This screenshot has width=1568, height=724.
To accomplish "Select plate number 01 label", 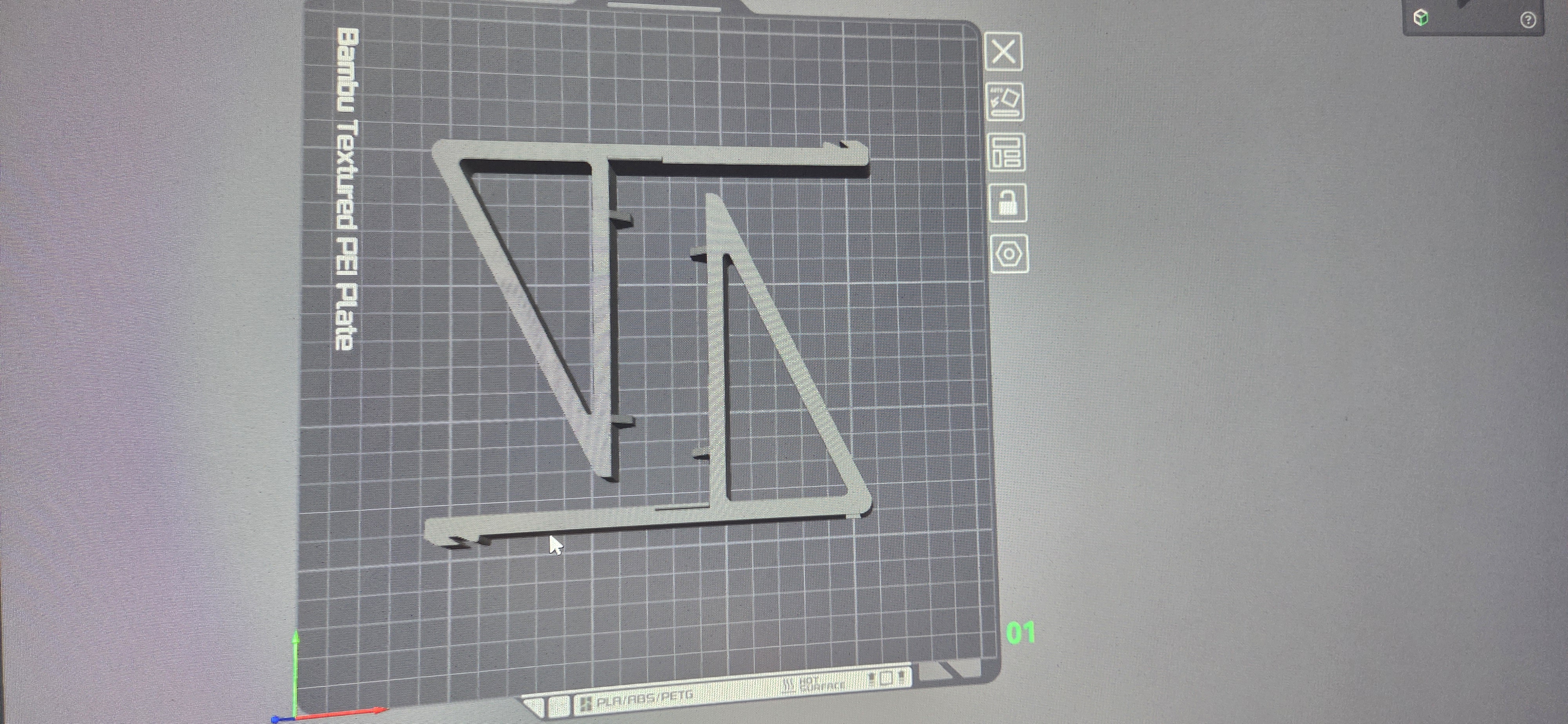I will (1021, 633).
